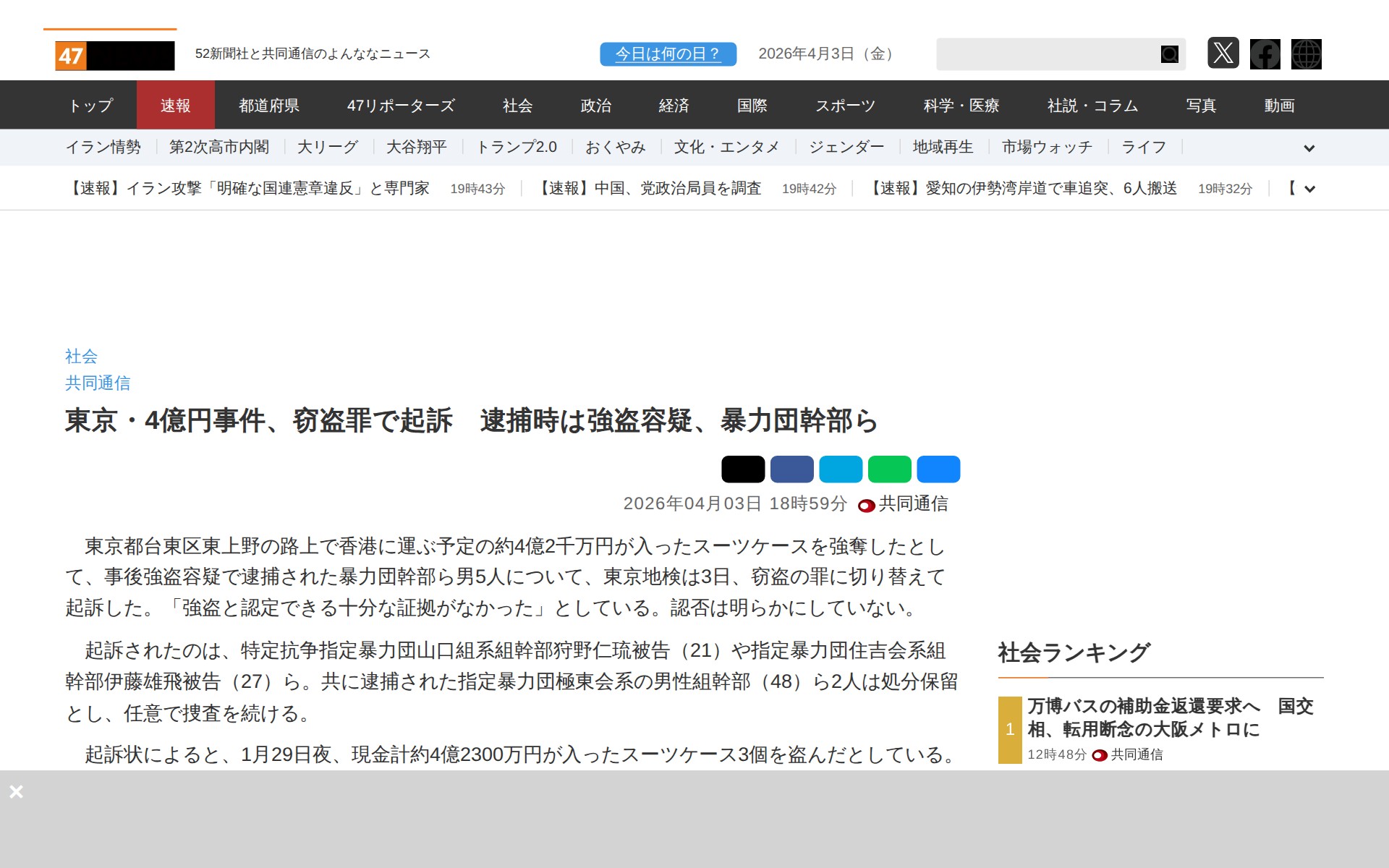The image size is (1389, 868).
Task: Share article via black X button
Action: pyautogui.click(x=742, y=469)
